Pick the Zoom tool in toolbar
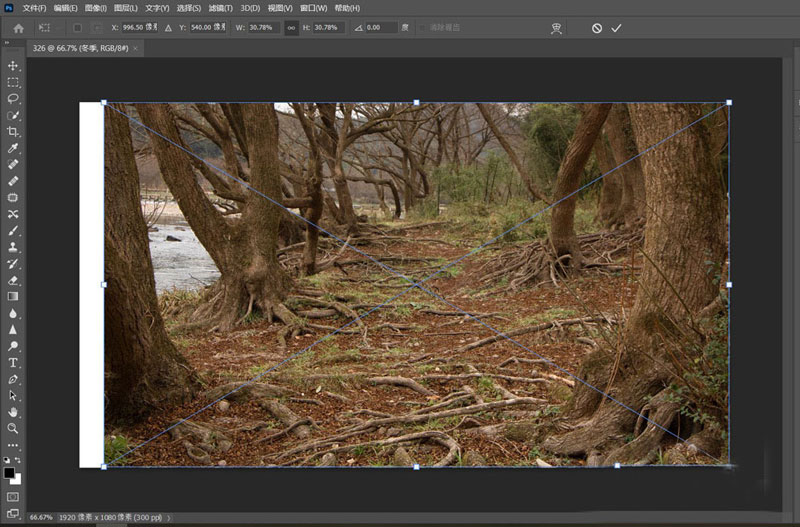 [13, 428]
